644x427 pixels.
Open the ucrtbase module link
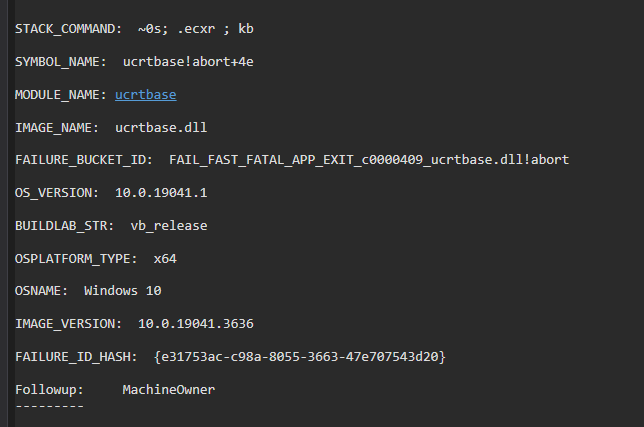pyautogui.click(x=145, y=95)
